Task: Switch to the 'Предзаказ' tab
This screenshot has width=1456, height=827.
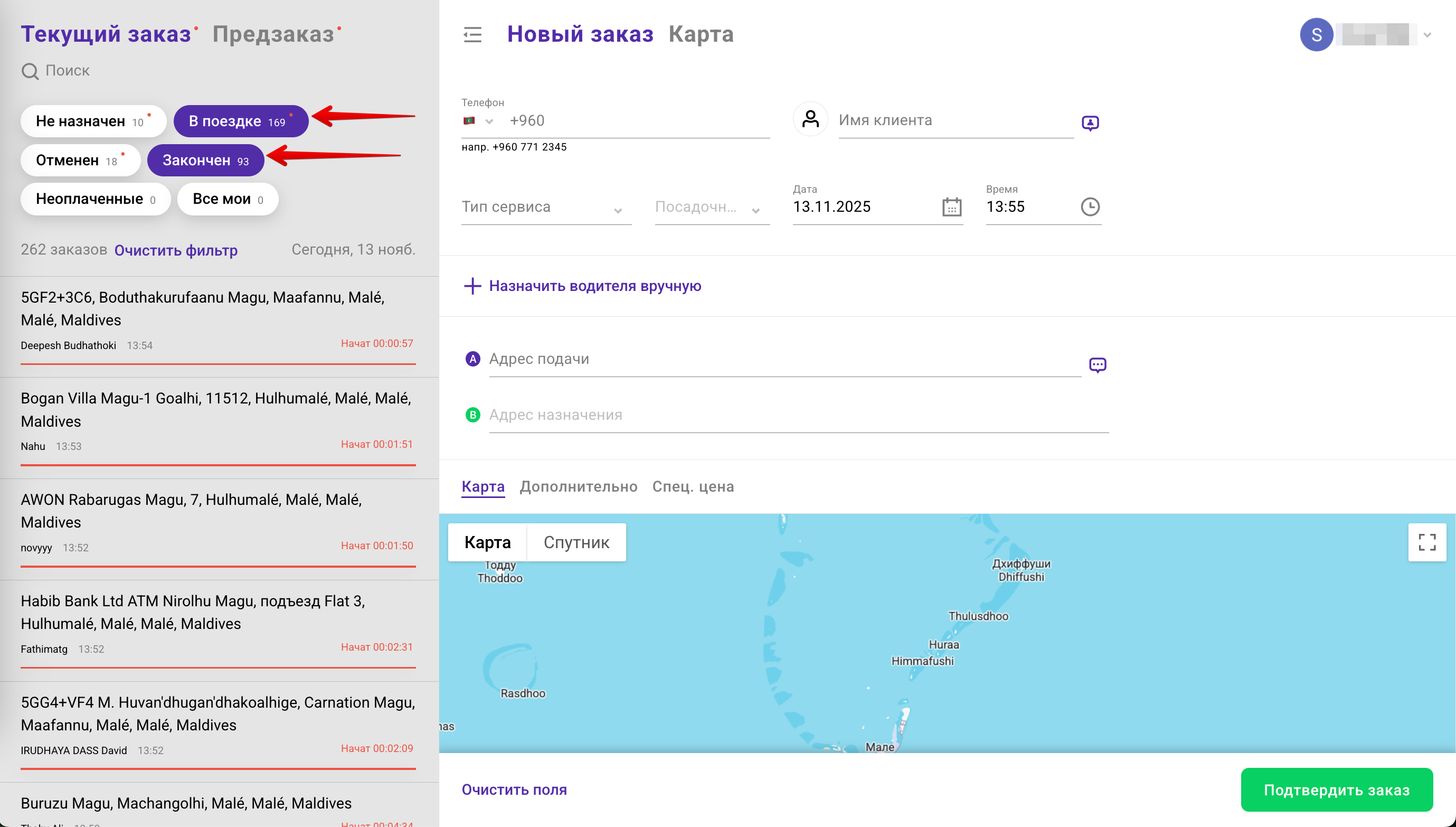Action: tap(273, 34)
